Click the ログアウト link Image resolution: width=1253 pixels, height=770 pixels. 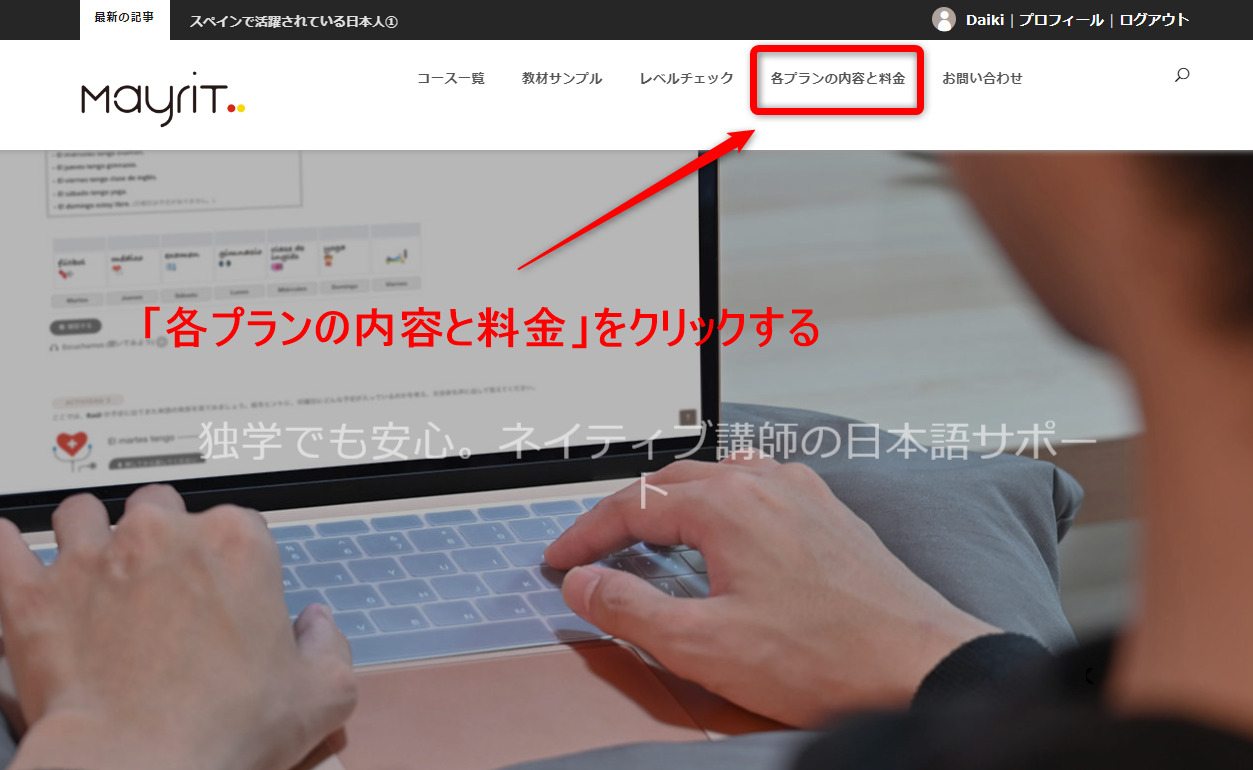1154,20
